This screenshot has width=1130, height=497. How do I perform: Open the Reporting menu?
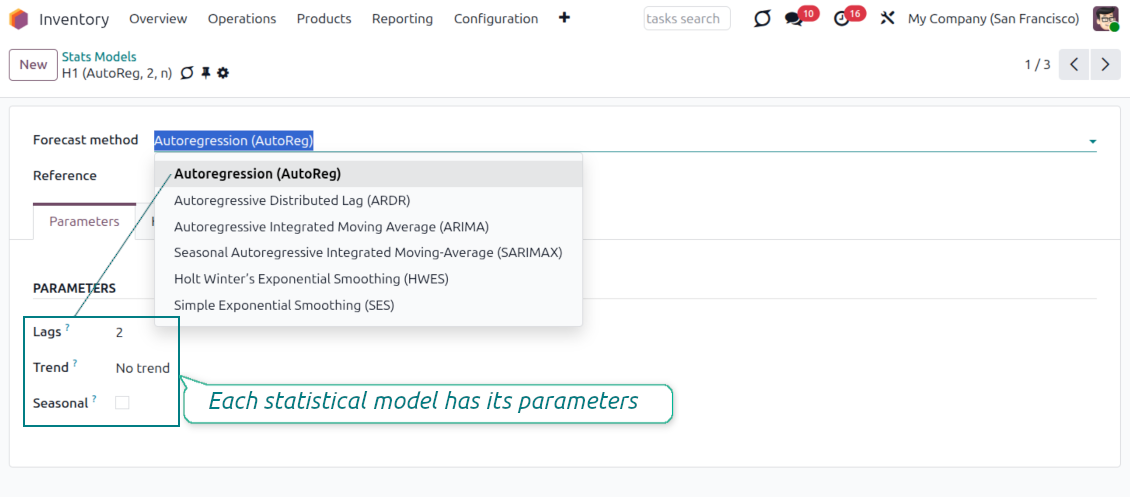403,19
